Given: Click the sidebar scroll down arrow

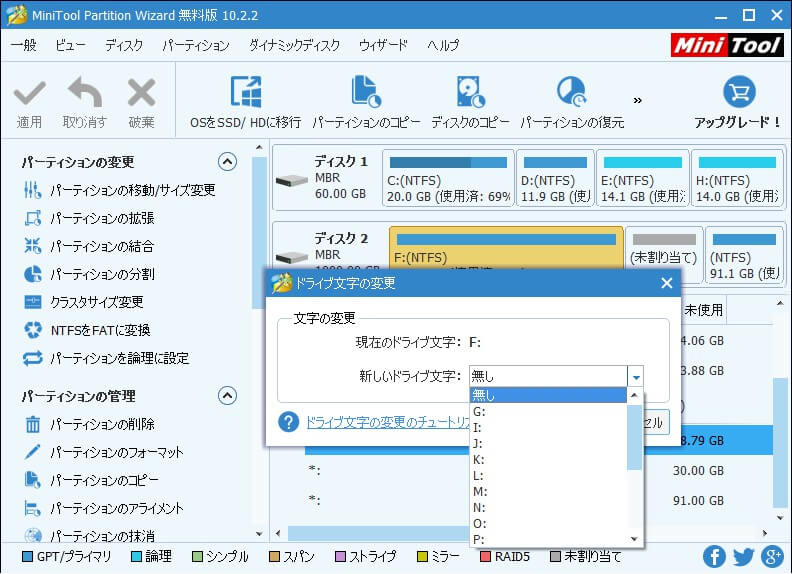Looking at the screenshot, I should [x=259, y=533].
